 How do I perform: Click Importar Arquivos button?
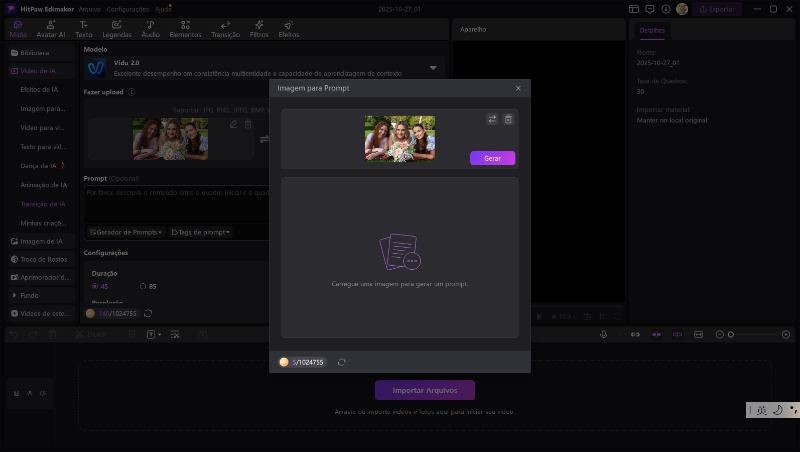point(424,390)
